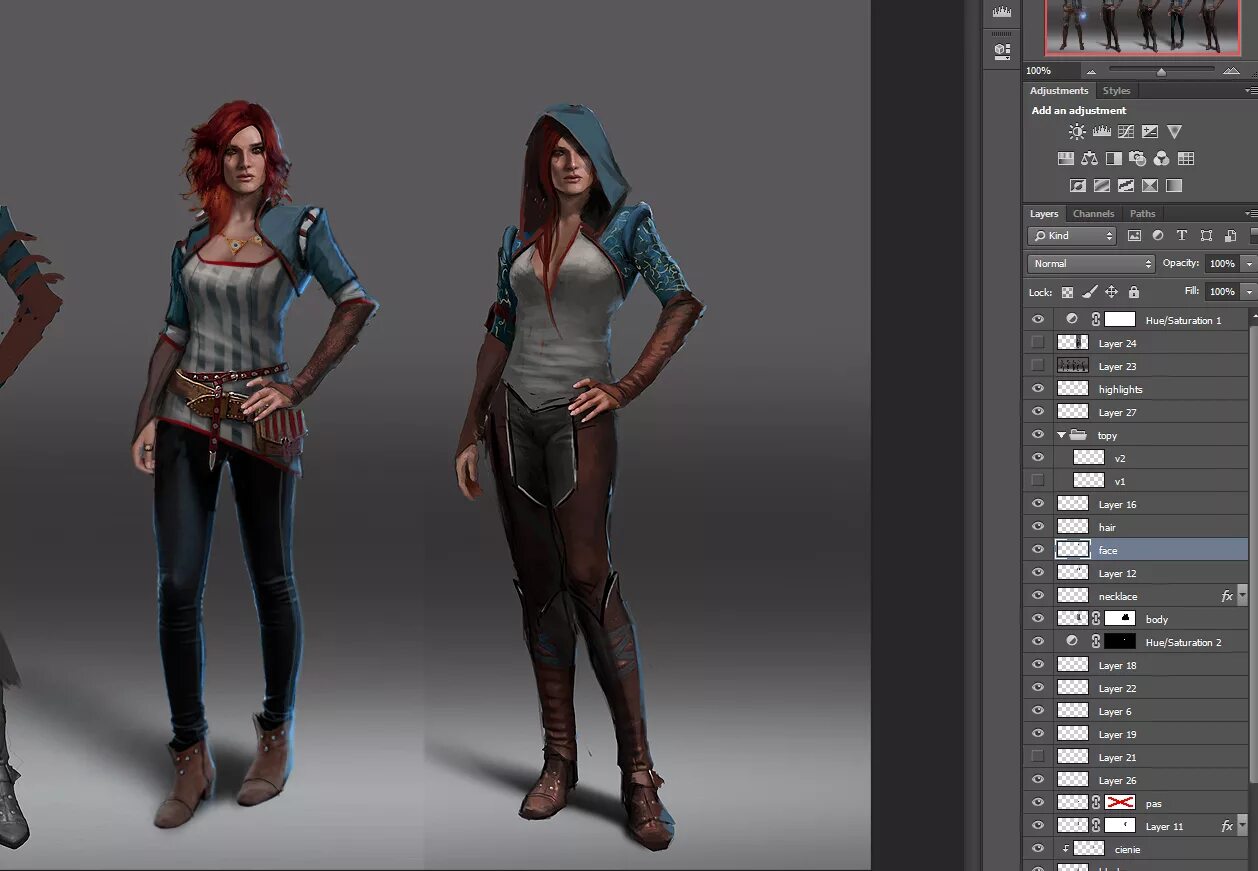Open the Adjustments panel flyout menu
Screen dimensions: 1258x871
click(x=1251, y=91)
